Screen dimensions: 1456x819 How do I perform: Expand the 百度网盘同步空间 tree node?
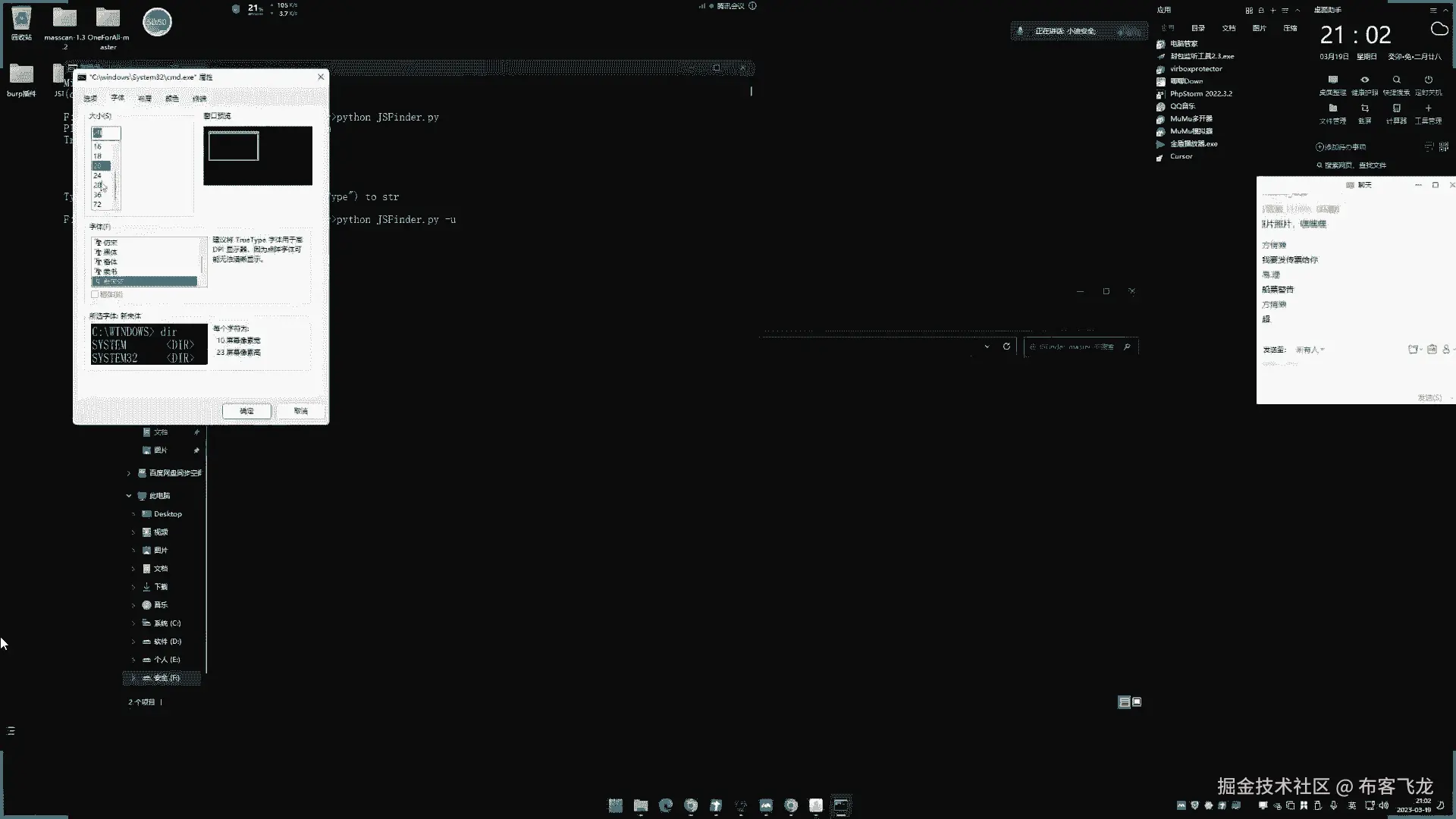click(x=129, y=473)
